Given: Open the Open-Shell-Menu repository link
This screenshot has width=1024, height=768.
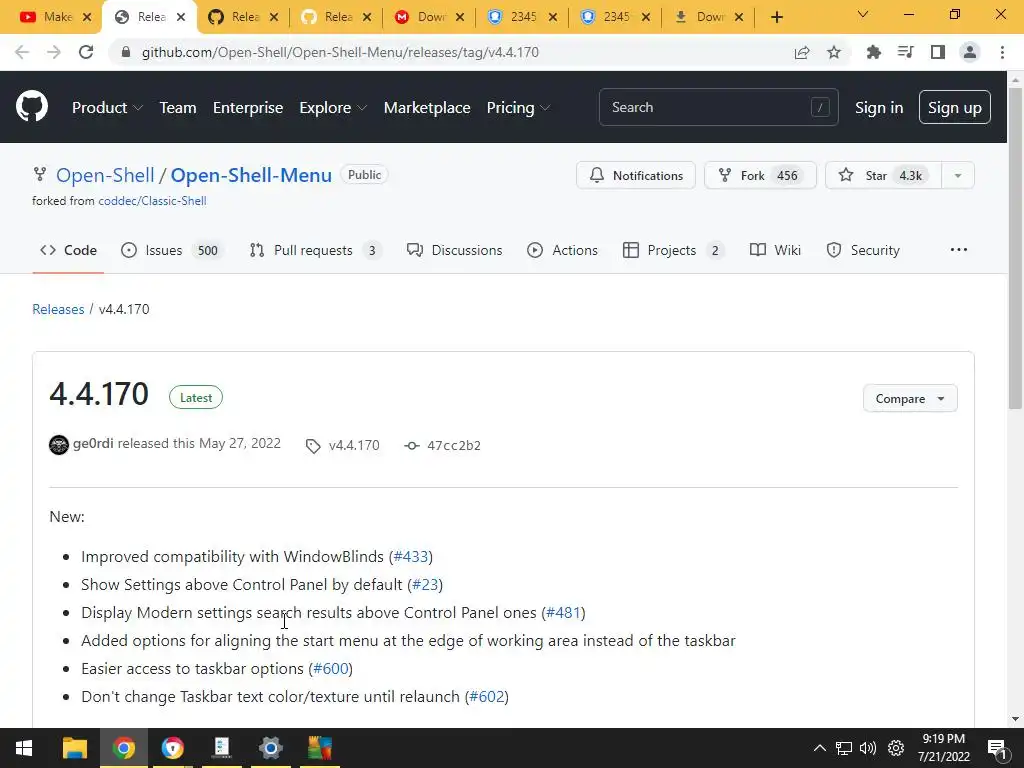Looking at the screenshot, I should click(x=251, y=176).
